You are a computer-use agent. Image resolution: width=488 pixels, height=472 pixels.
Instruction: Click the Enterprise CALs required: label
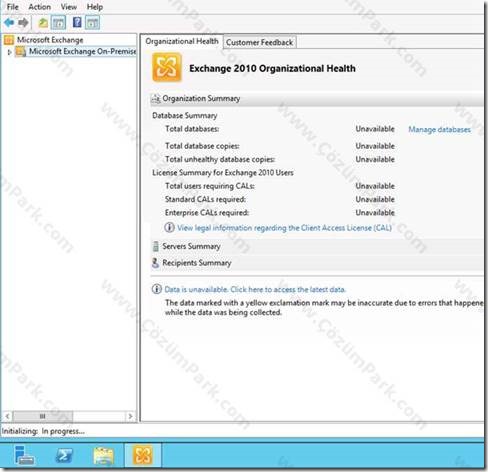[x=207, y=213]
